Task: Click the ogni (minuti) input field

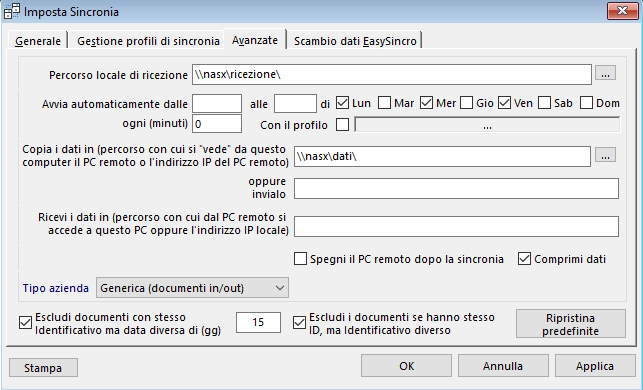Action: [x=217, y=124]
